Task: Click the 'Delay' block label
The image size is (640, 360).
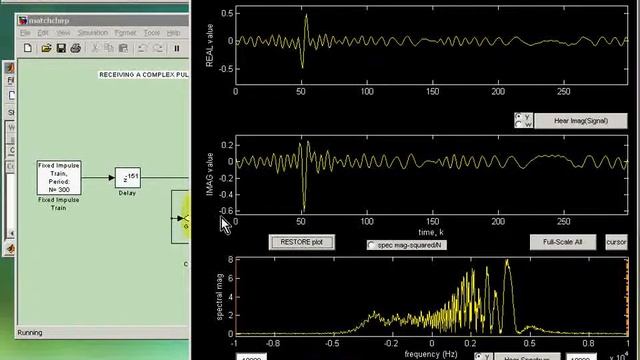Action: pyautogui.click(x=127, y=193)
